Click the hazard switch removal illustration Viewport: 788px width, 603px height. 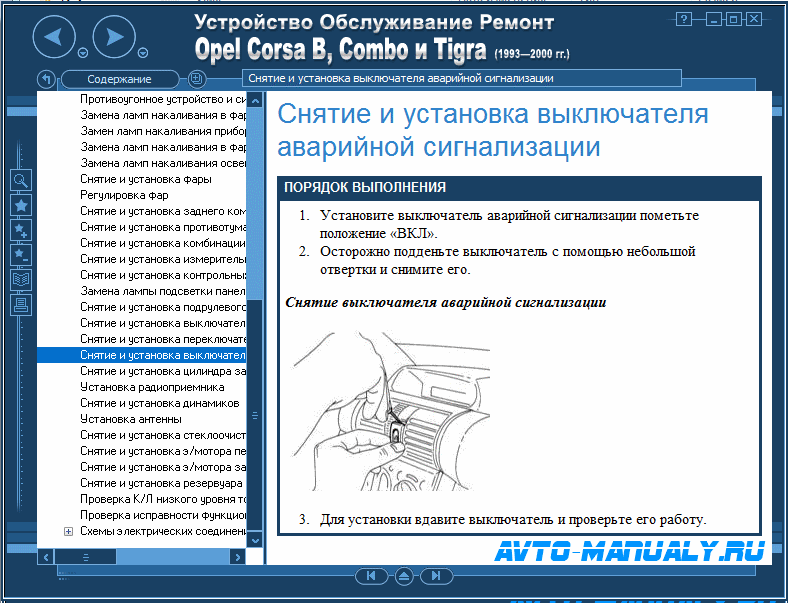pyautogui.click(x=391, y=411)
